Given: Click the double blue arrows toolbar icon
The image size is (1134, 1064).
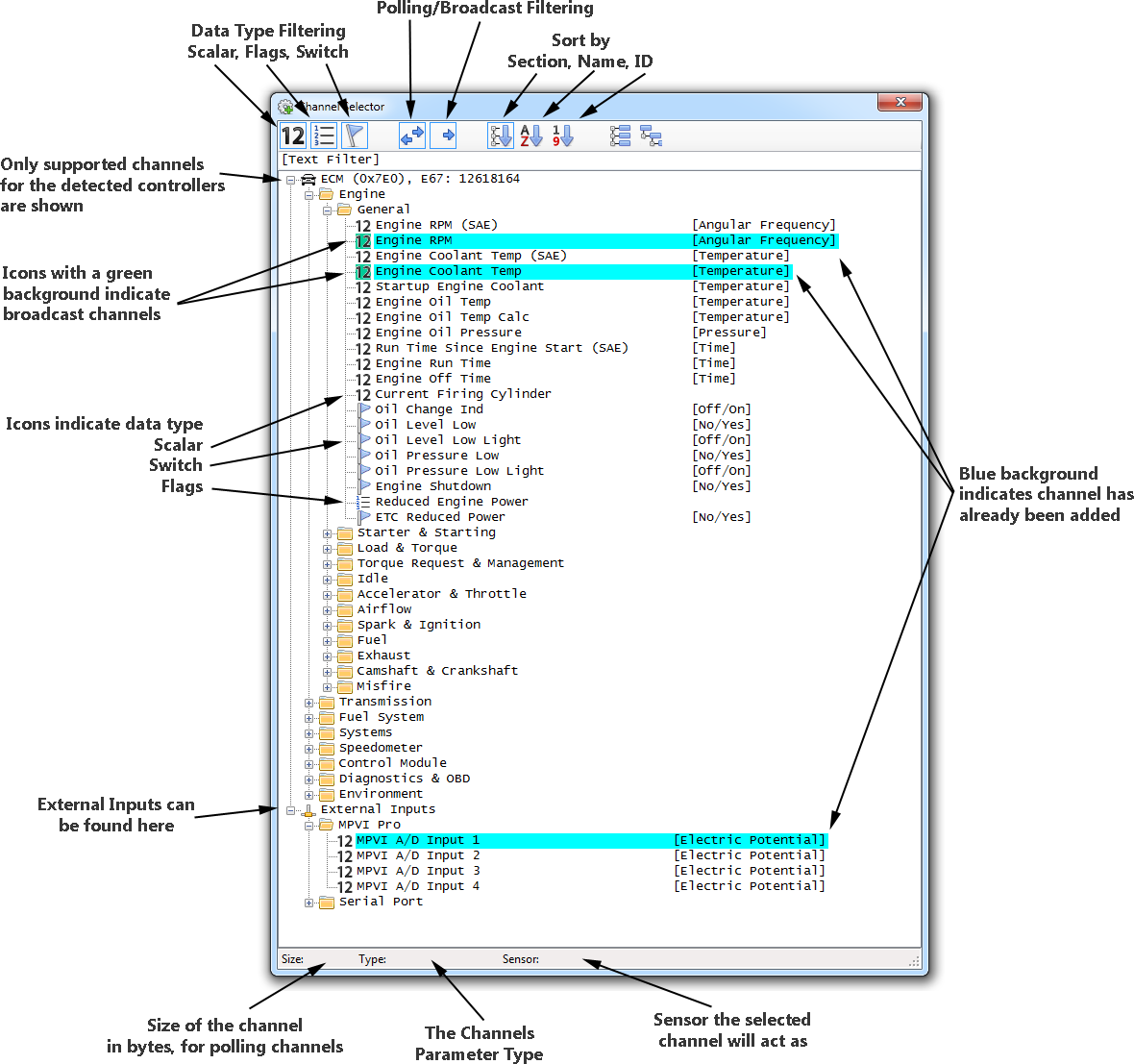Looking at the screenshot, I should 412,136.
